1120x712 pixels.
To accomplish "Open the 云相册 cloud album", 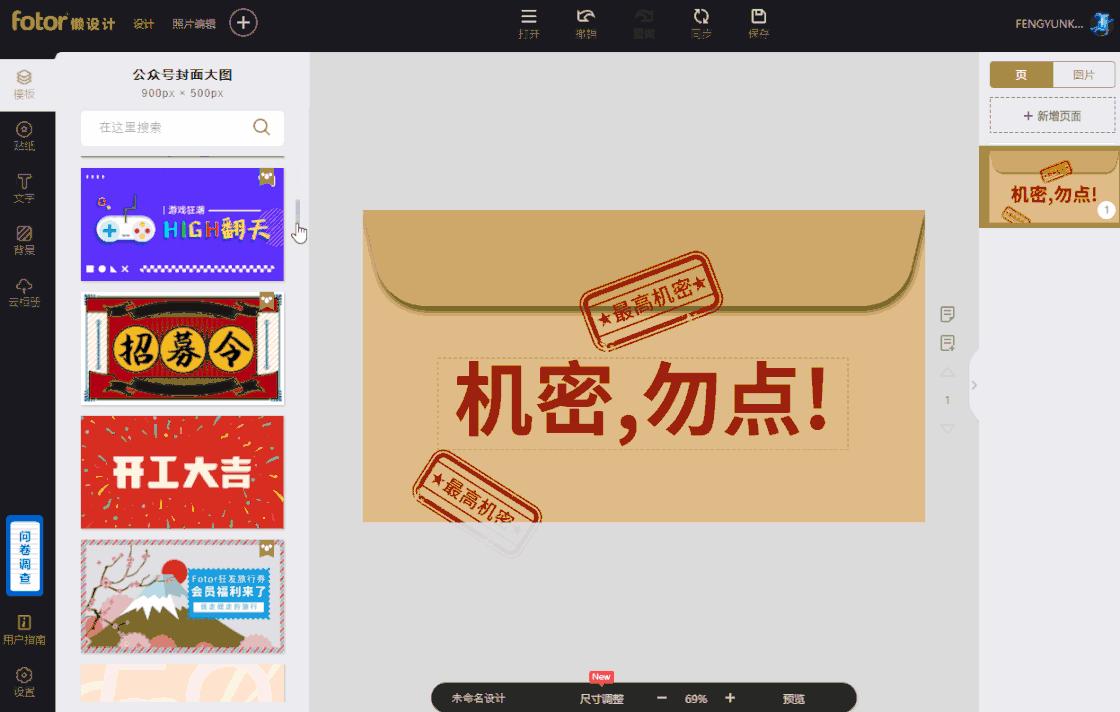I will point(24,292).
